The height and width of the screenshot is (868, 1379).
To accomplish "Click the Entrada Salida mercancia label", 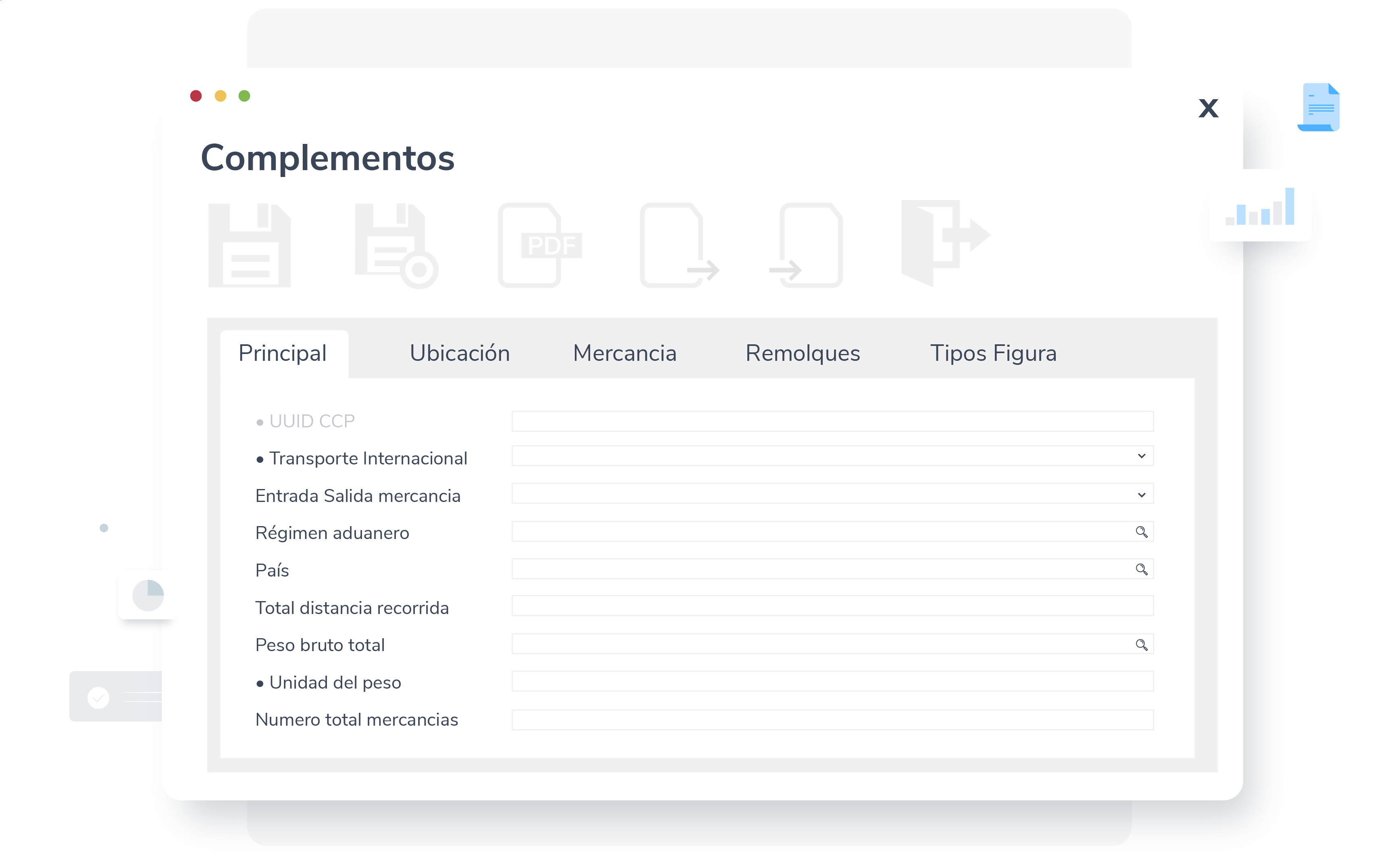I will coord(358,495).
